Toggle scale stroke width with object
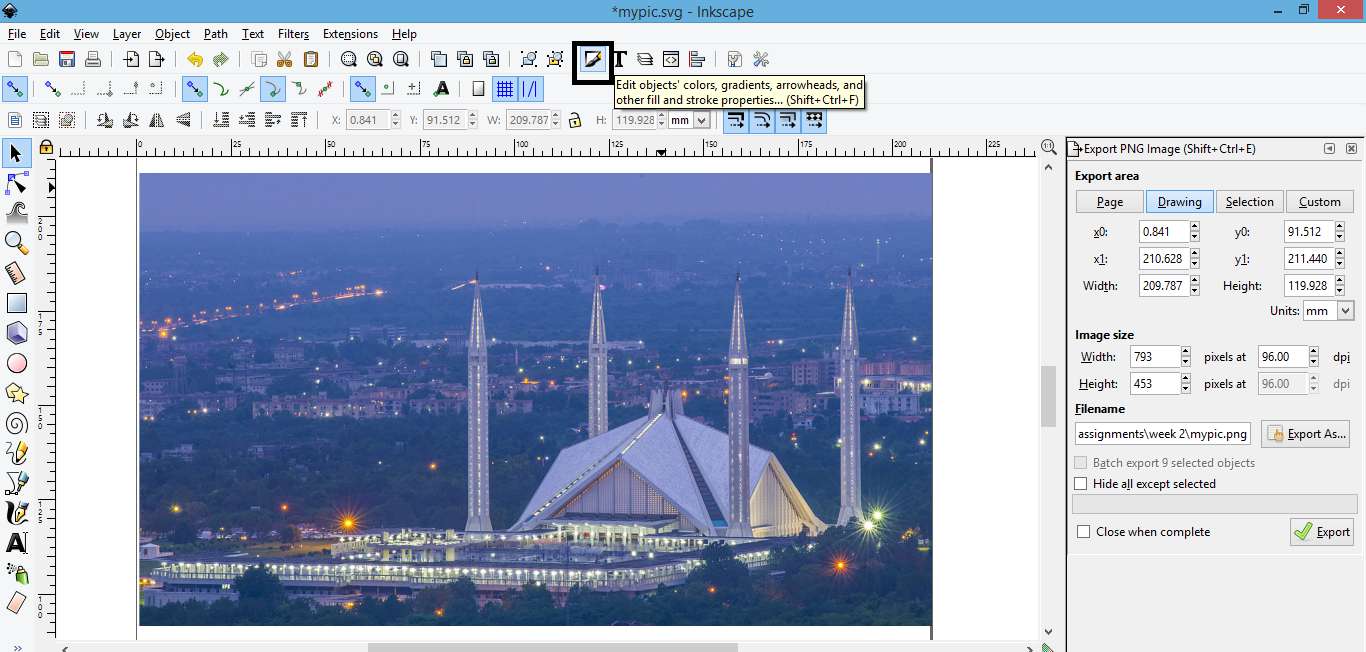This screenshot has height=652, width=1366. click(736, 120)
